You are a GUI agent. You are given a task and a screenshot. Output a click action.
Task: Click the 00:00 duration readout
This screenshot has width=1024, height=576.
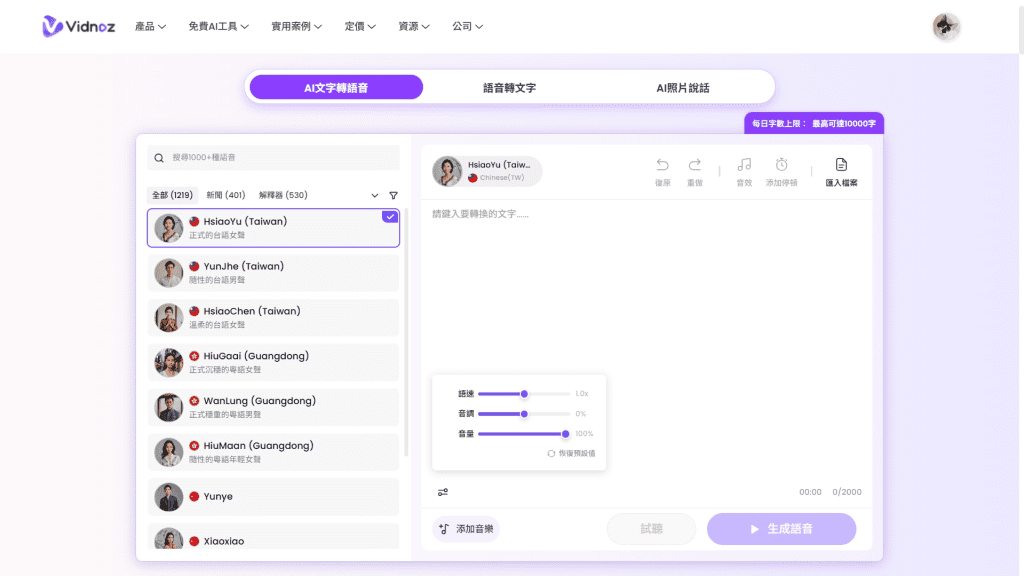point(810,492)
